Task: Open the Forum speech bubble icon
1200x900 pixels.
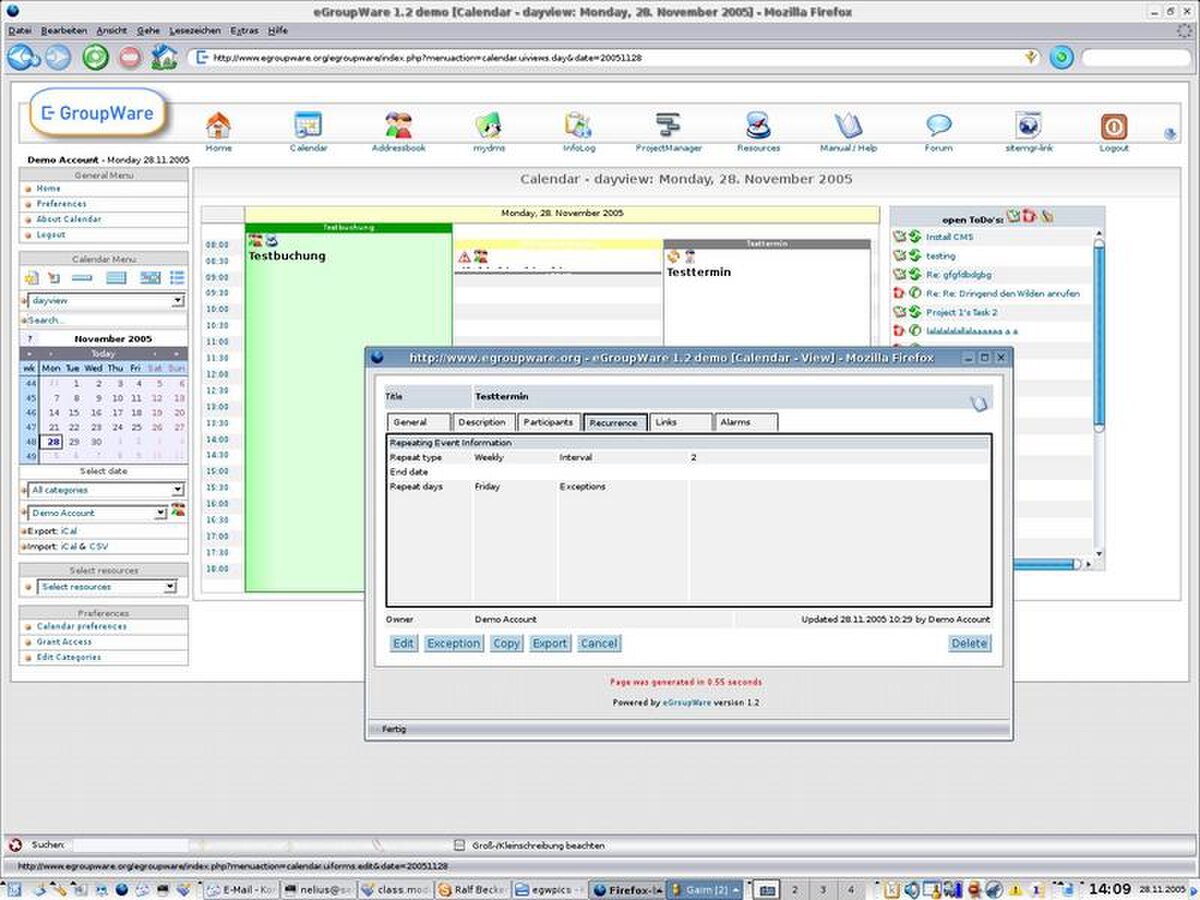Action: tap(938, 126)
